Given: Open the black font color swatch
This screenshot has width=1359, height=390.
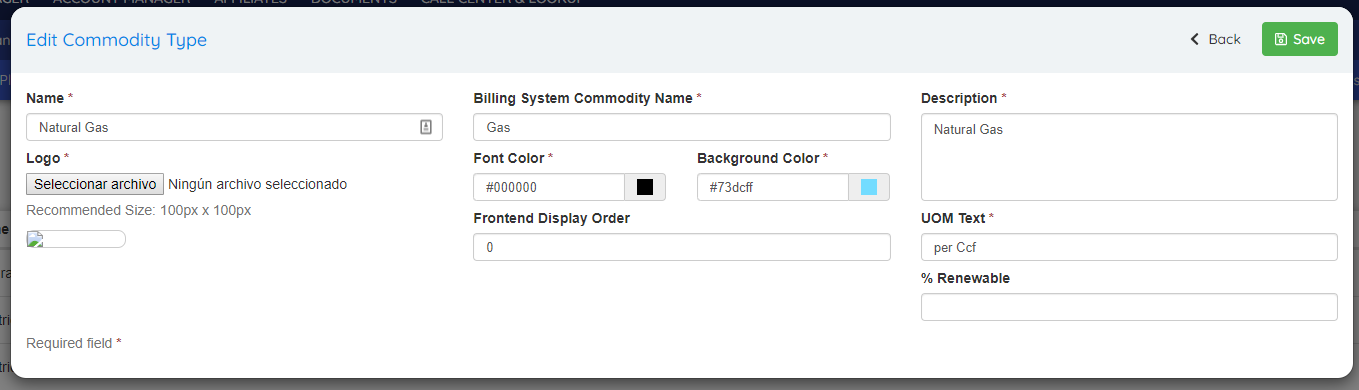Looking at the screenshot, I should click(x=645, y=187).
